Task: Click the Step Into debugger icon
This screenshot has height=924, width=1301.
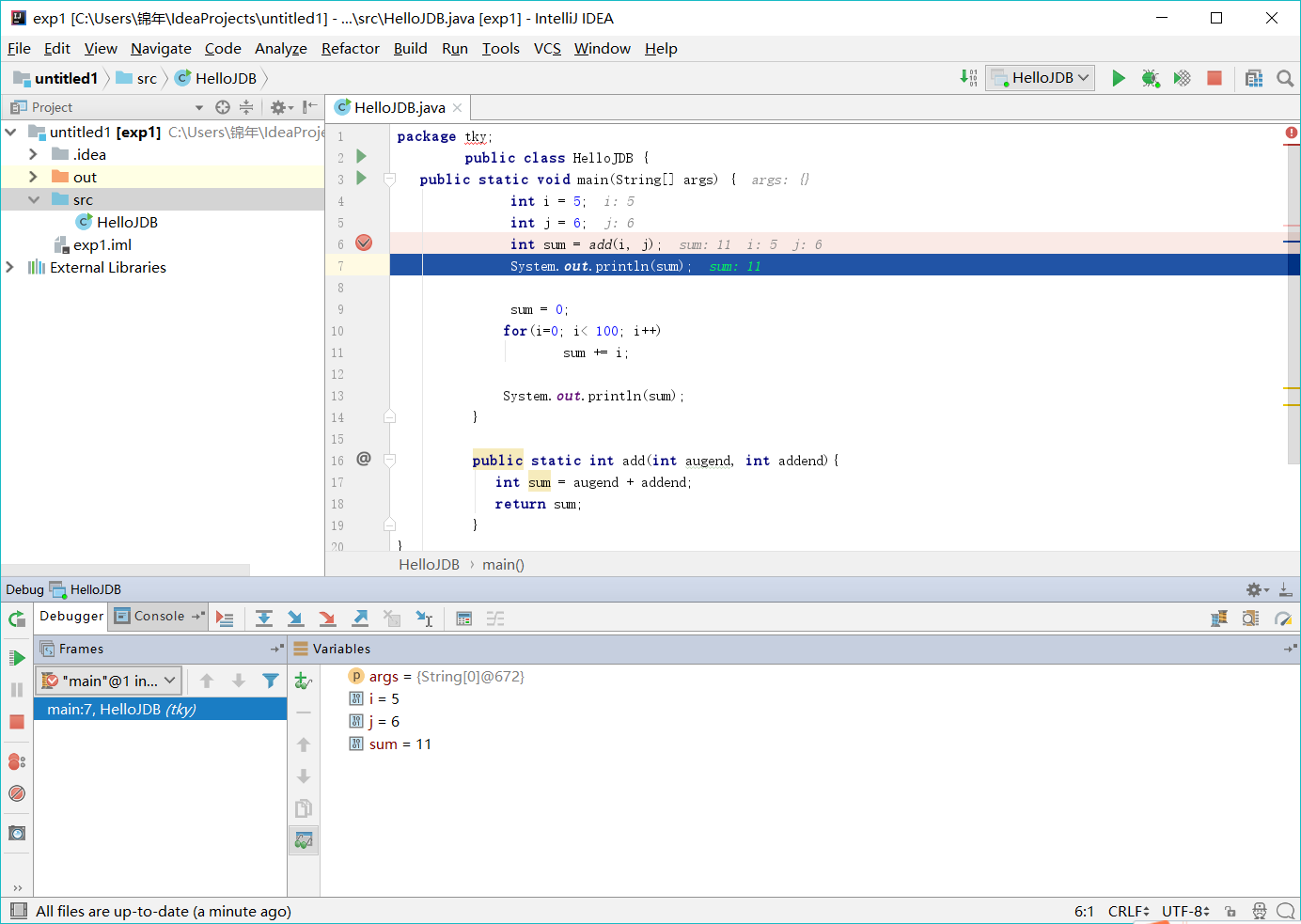Action: (295, 619)
